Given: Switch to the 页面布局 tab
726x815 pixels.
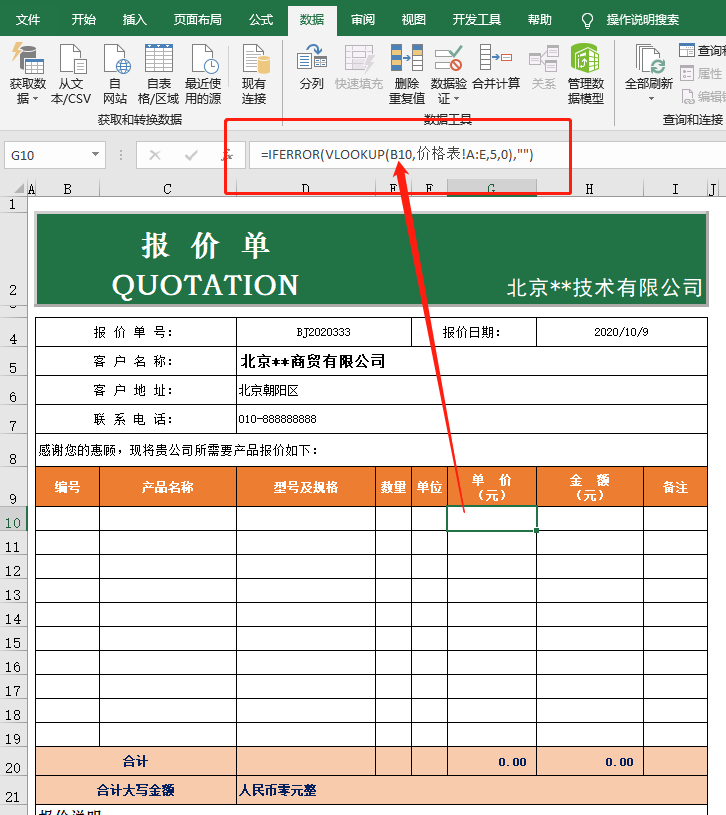Looking at the screenshot, I should pos(197,20).
